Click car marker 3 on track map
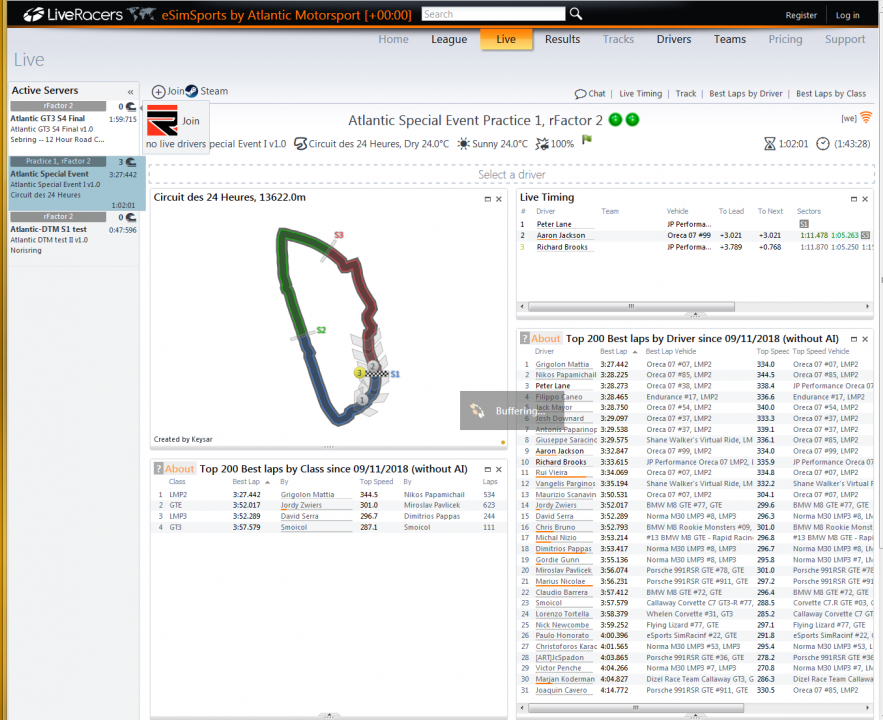Image resolution: width=883 pixels, height=720 pixels. 359,373
